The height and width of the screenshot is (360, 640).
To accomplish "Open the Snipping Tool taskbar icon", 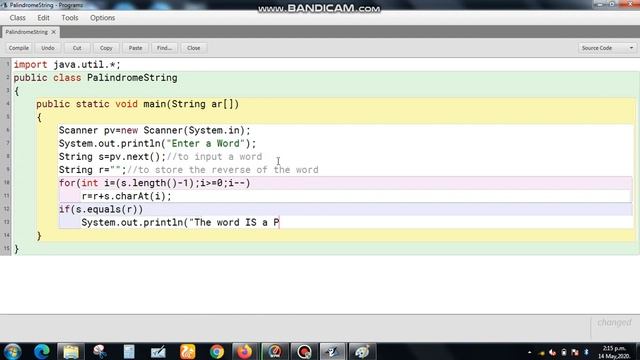I will click(x=100, y=351).
